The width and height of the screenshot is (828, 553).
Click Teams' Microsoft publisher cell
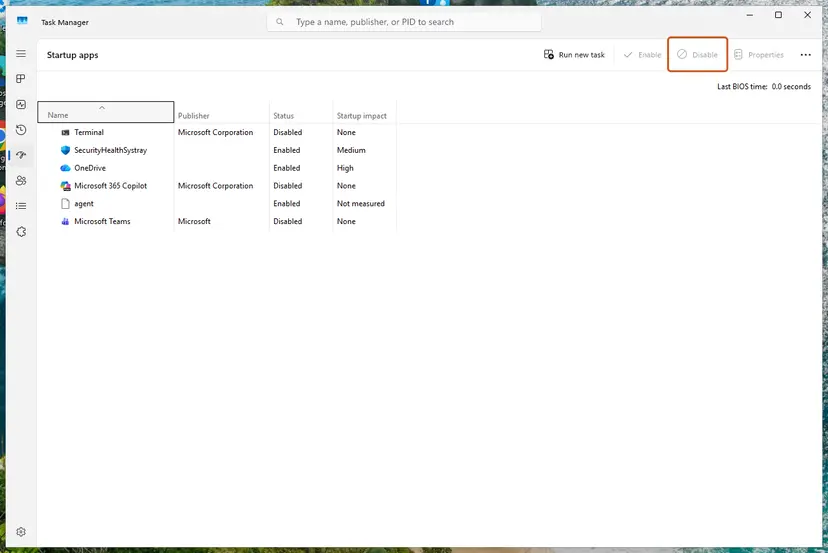194,221
